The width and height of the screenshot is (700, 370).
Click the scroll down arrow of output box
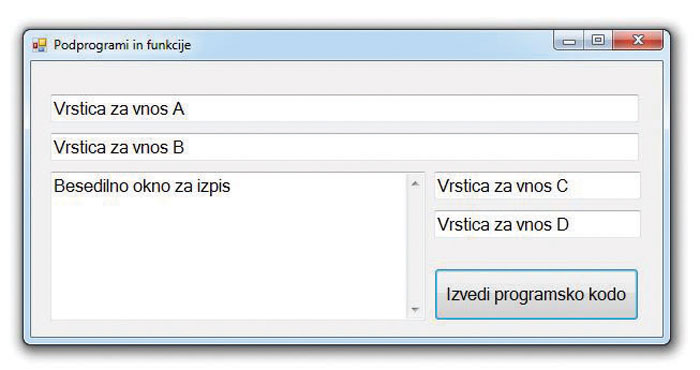(415, 309)
